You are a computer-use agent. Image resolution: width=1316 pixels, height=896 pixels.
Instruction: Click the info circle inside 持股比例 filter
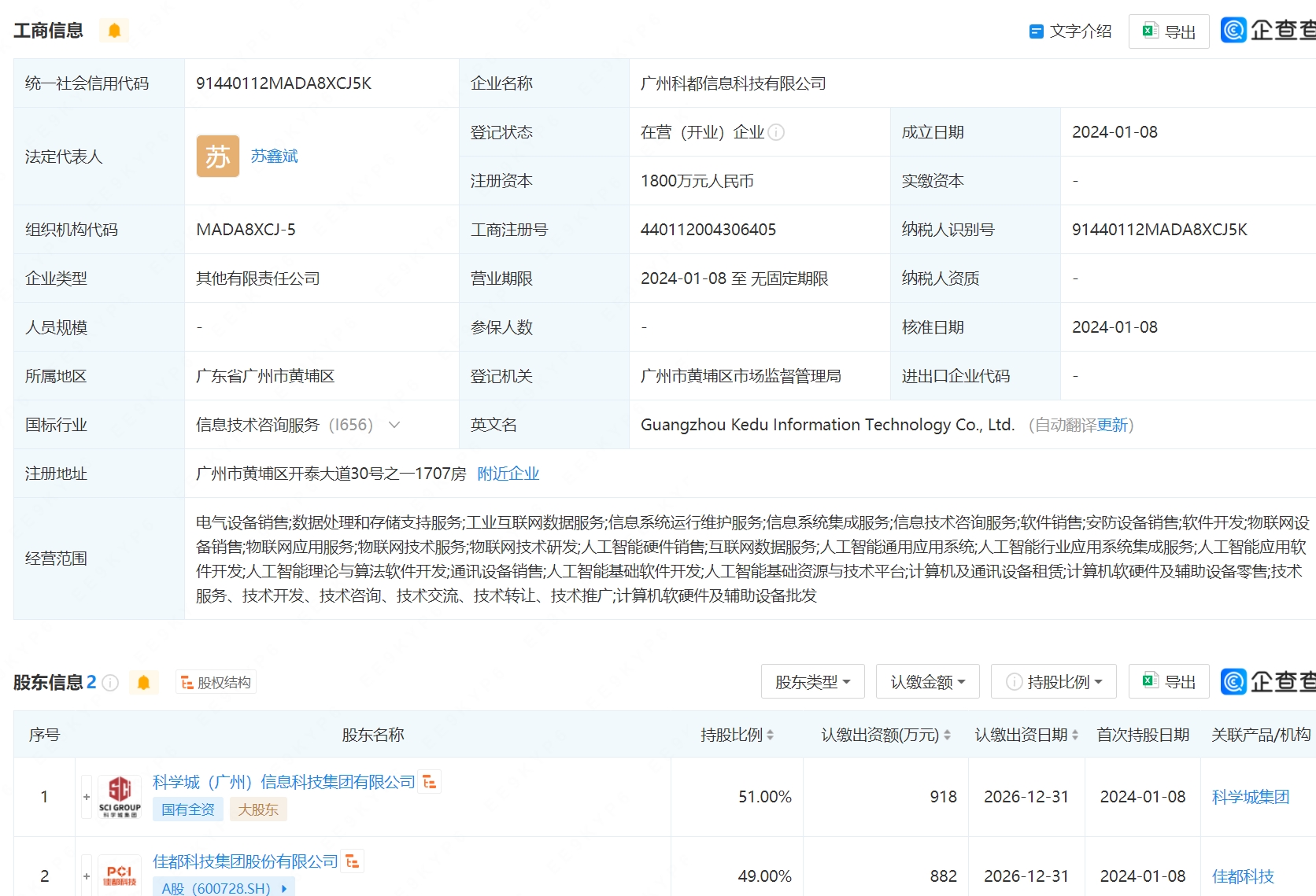click(x=1013, y=681)
